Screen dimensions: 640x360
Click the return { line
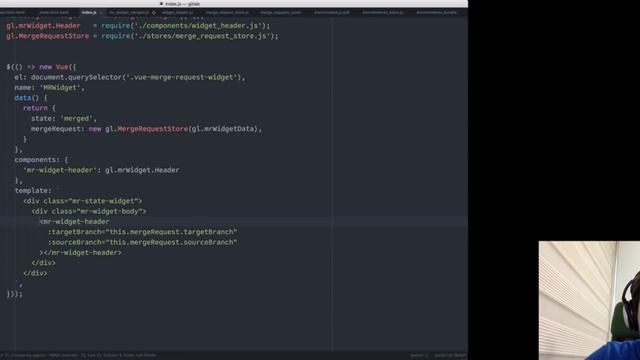coord(39,108)
